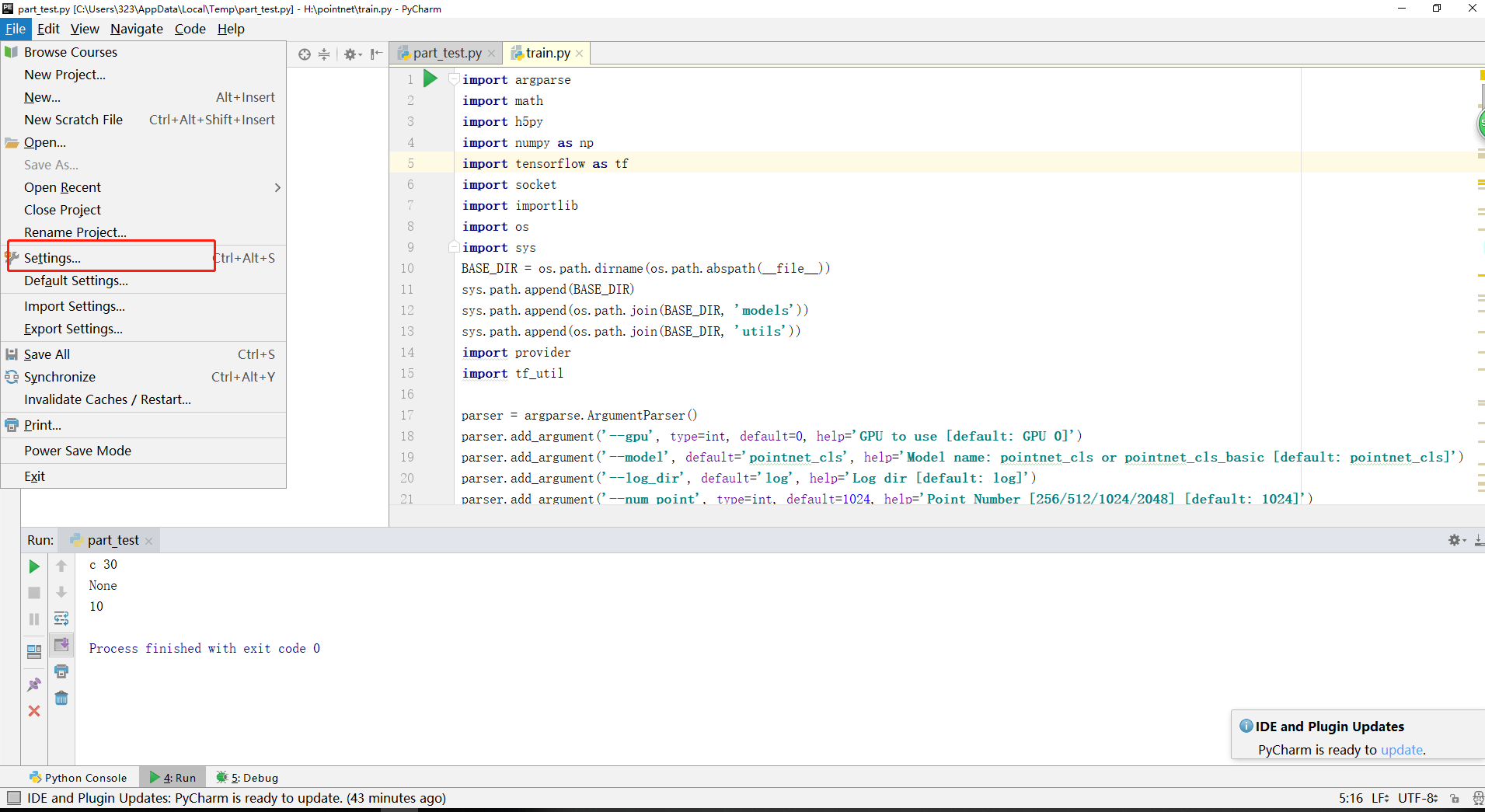Rerun part_test with green play icon
Viewport: 1485px width, 812px height.
pyautogui.click(x=34, y=566)
